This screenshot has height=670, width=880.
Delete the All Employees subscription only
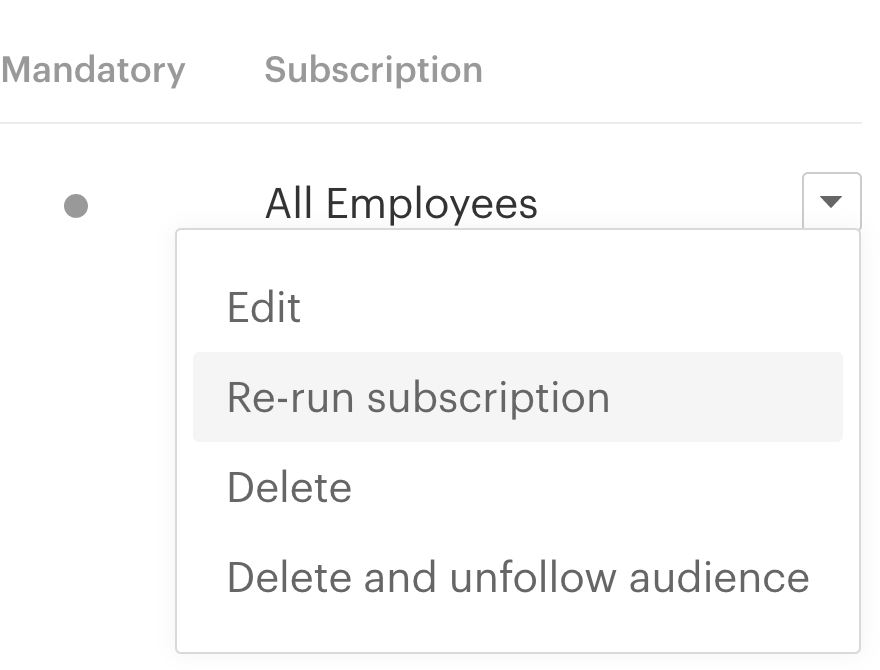pyautogui.click(x=289, y=488)
